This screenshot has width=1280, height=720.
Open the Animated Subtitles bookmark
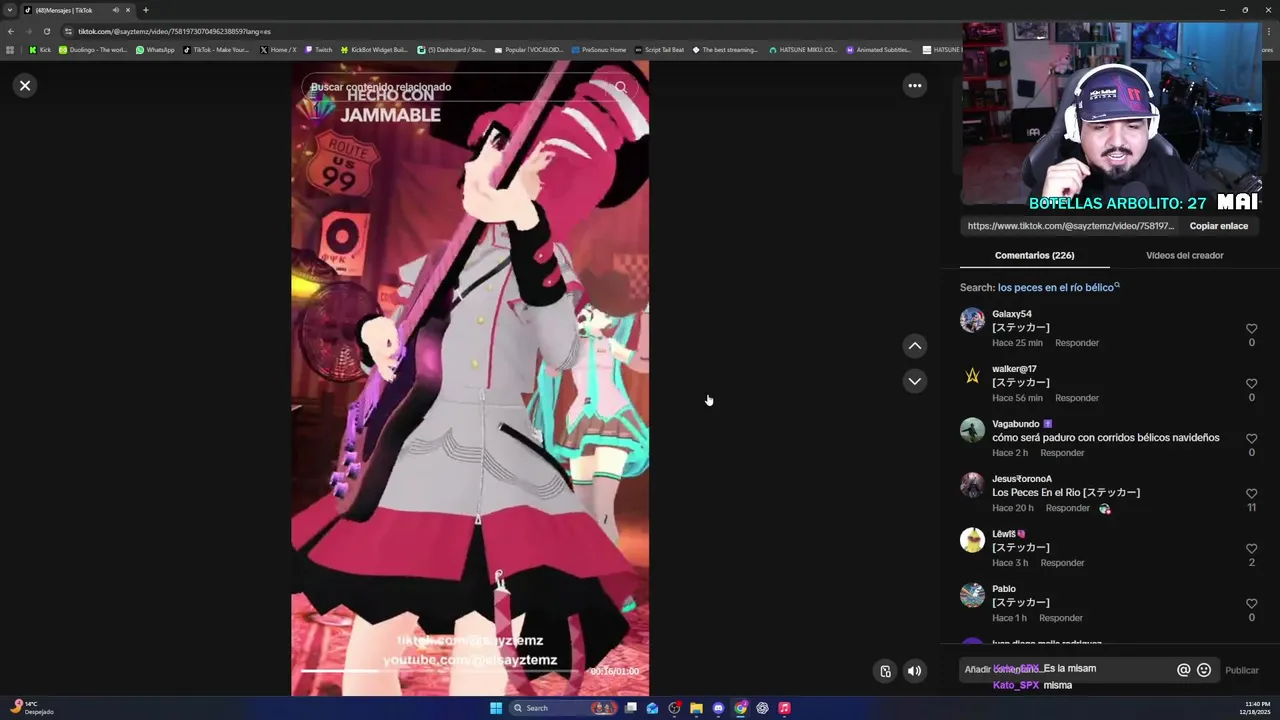[878, 49]
